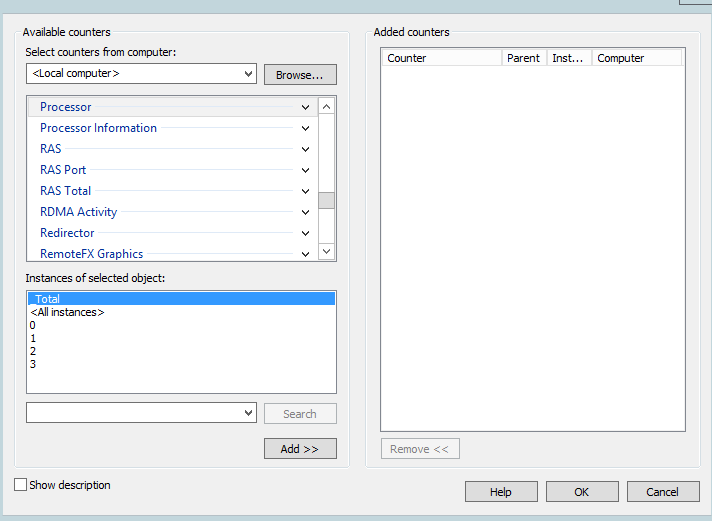Expand the Processor counter group
Image resolution: width=712 pixels, height=521 pixels.
click(x=305, y=107)
